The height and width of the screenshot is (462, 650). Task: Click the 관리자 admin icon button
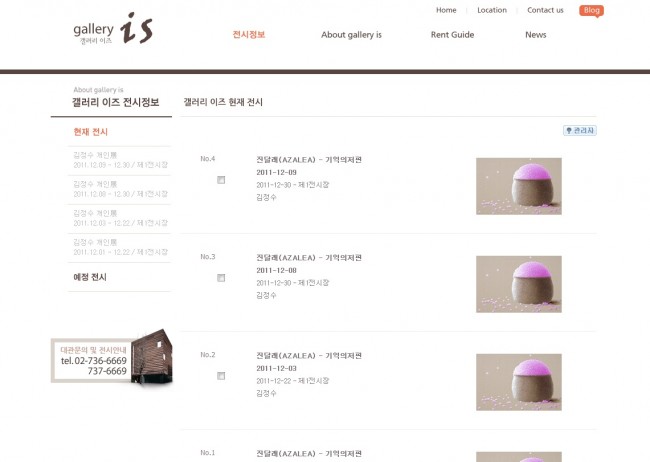click(x=580, y=131)
